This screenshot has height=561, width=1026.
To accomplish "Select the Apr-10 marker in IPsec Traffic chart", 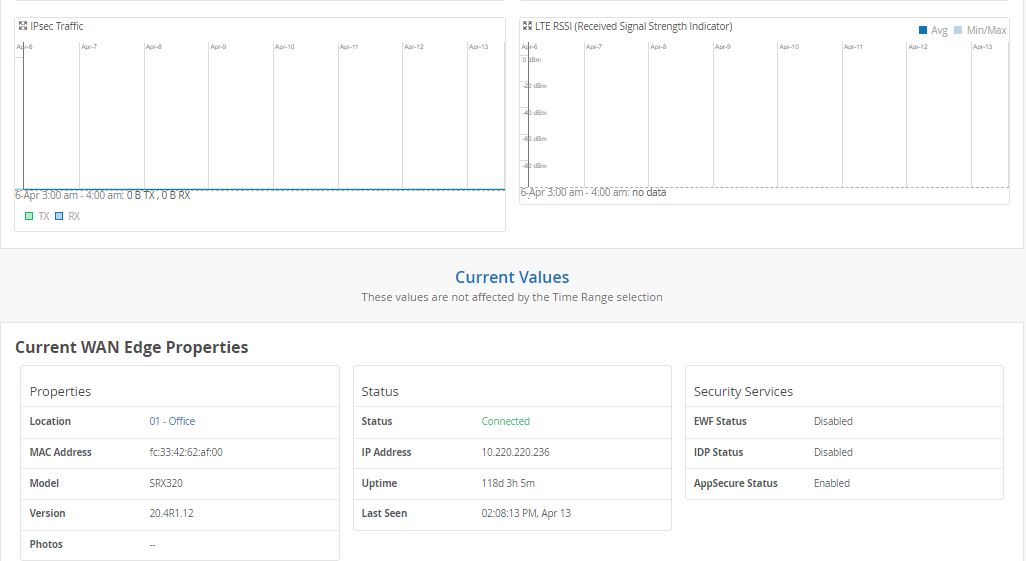I will click(x=284, y=47).
